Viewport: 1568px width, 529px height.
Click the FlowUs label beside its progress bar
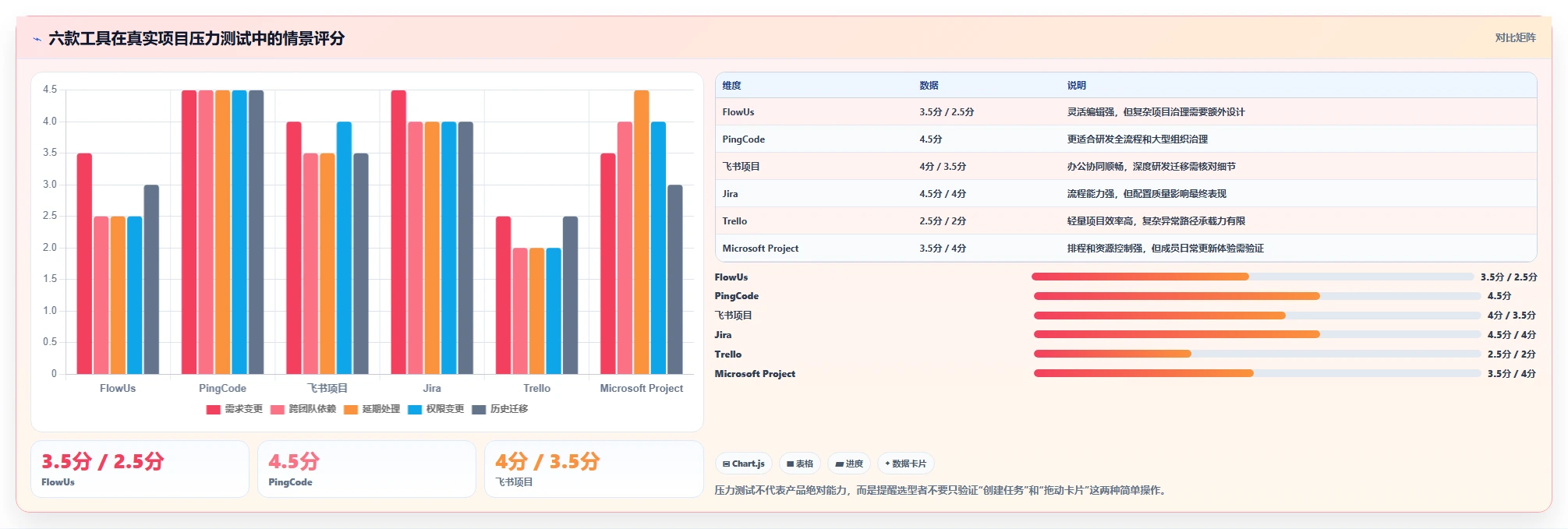(x=731, y=277)
